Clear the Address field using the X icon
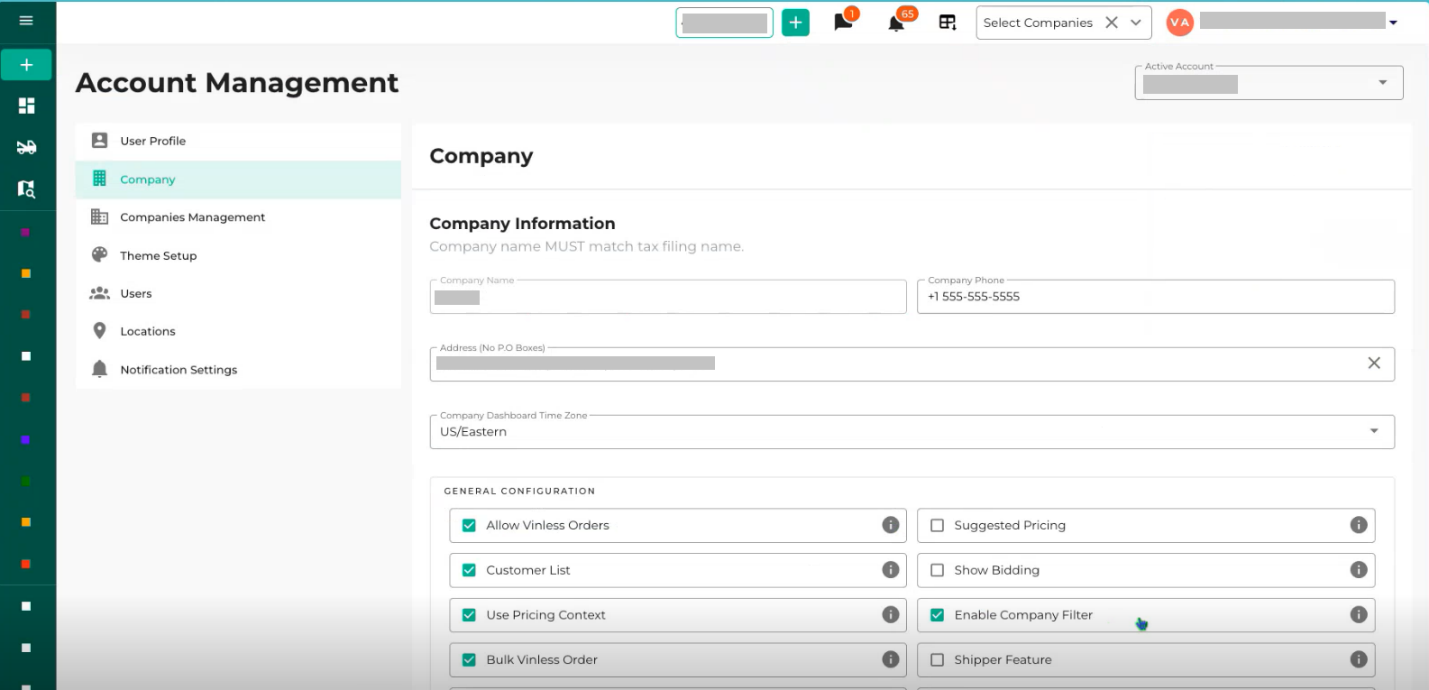Screen dimensions: 1429x690 (x=1374, y=363)
